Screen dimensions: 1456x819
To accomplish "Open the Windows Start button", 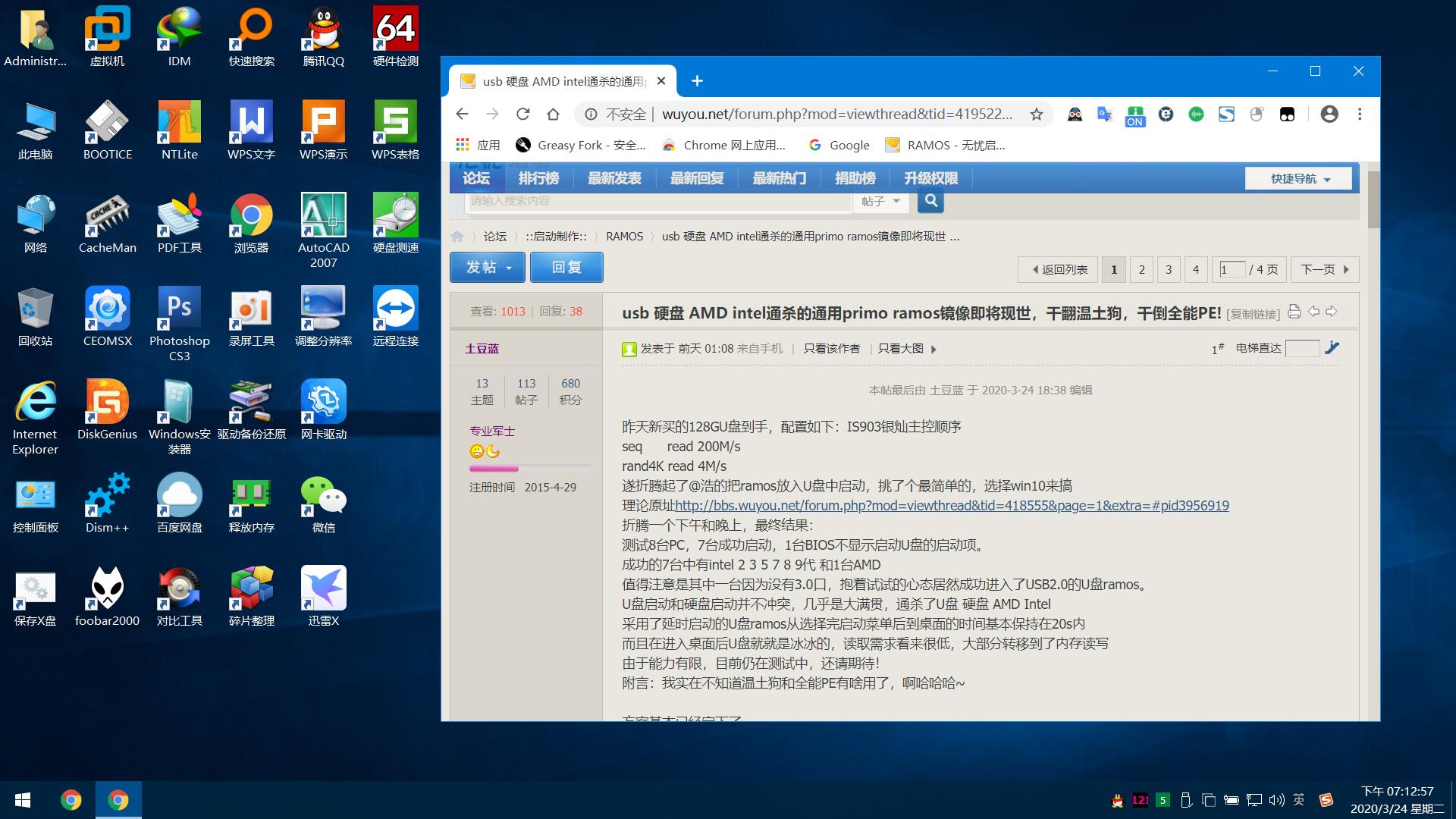I will point(23,800).
